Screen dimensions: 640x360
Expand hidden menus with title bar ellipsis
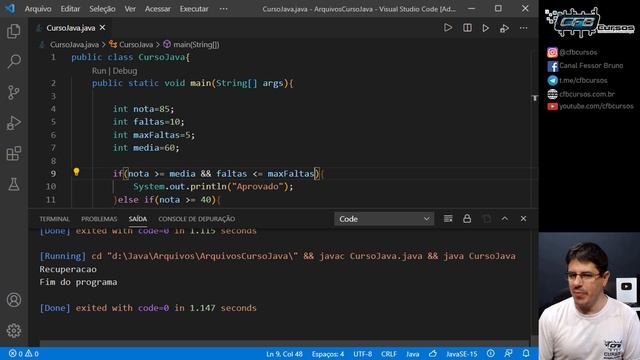pos(224,9)
